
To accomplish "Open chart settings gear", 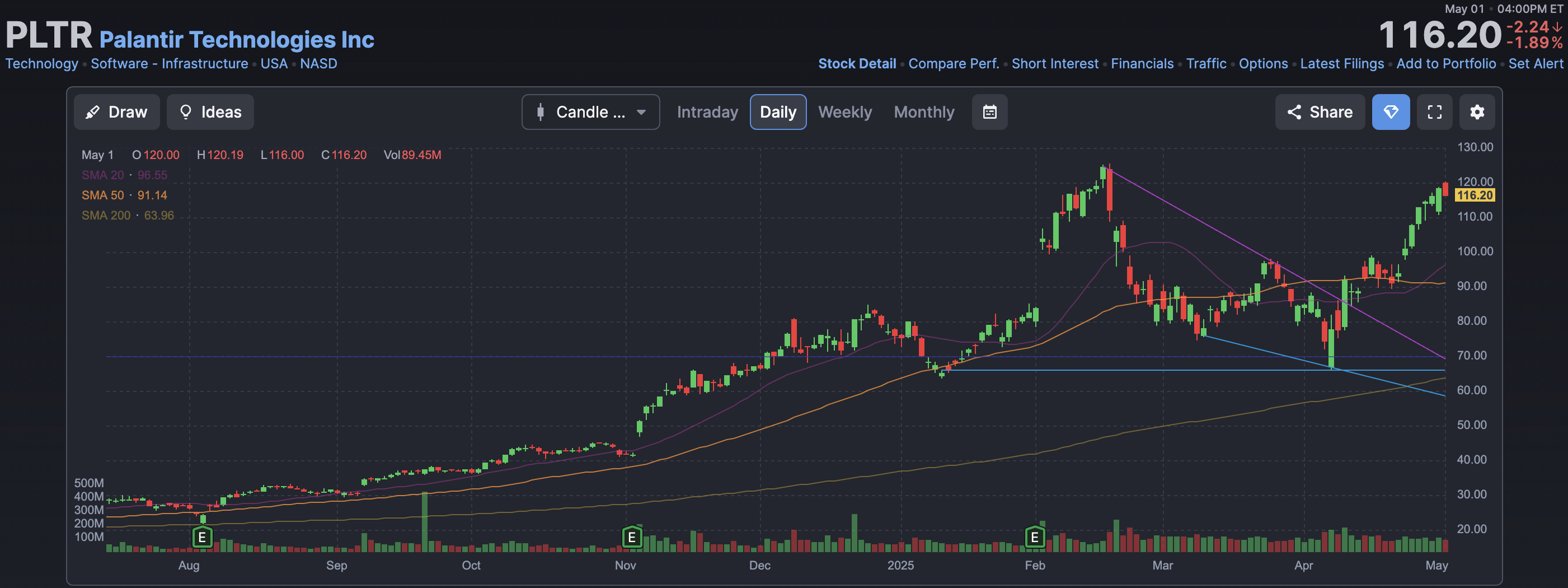I will click(1477, 112).
